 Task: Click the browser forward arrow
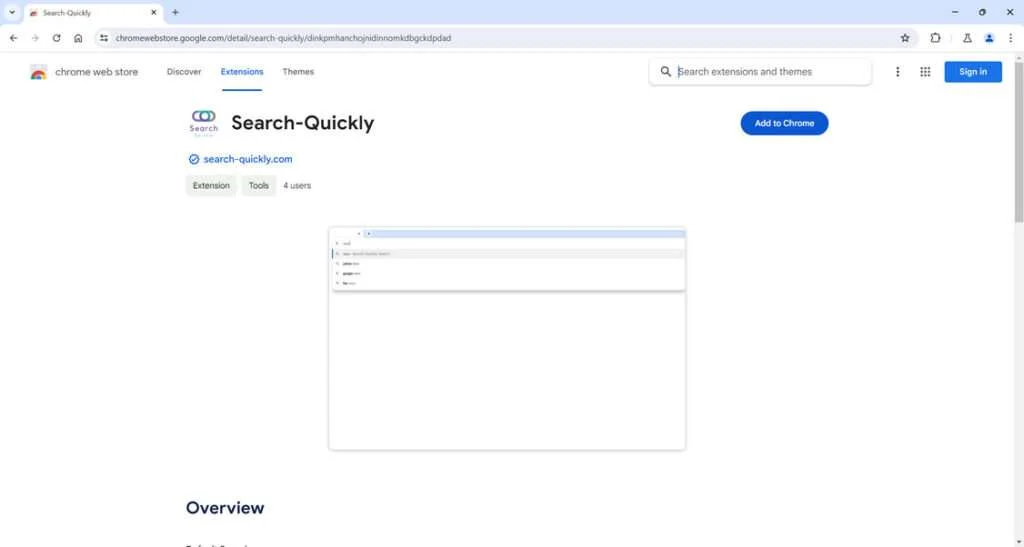[35, 38]
